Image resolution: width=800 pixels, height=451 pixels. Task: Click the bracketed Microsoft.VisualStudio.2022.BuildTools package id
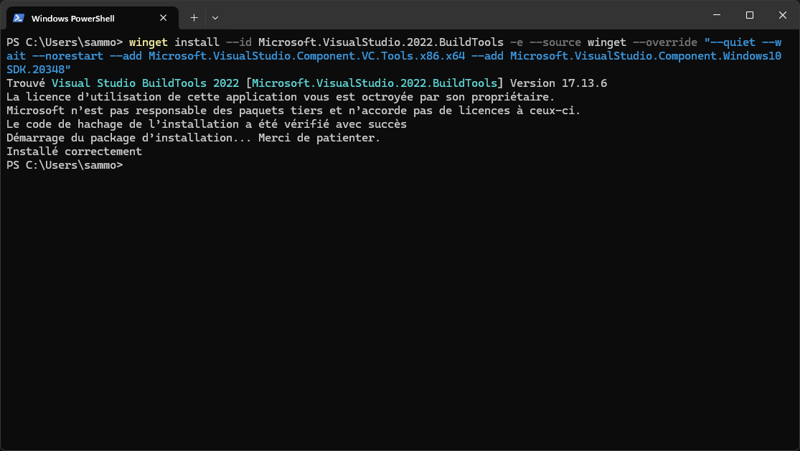(x=374, y=83)
